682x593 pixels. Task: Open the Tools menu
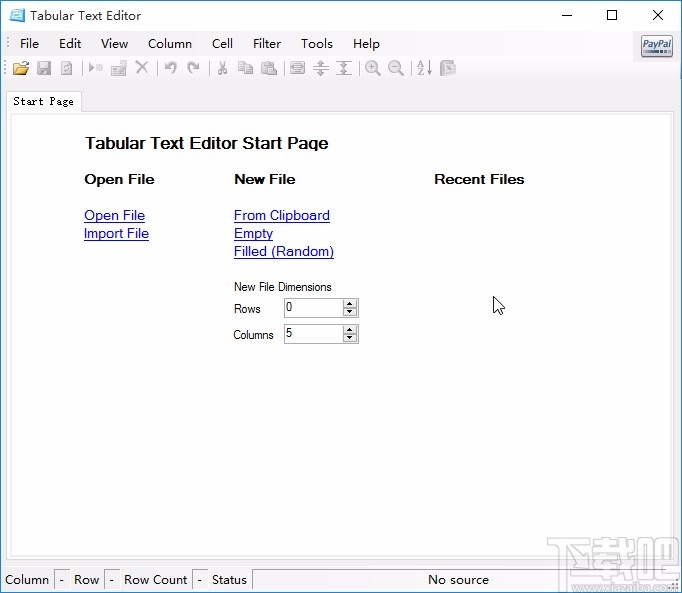(317, 44)
